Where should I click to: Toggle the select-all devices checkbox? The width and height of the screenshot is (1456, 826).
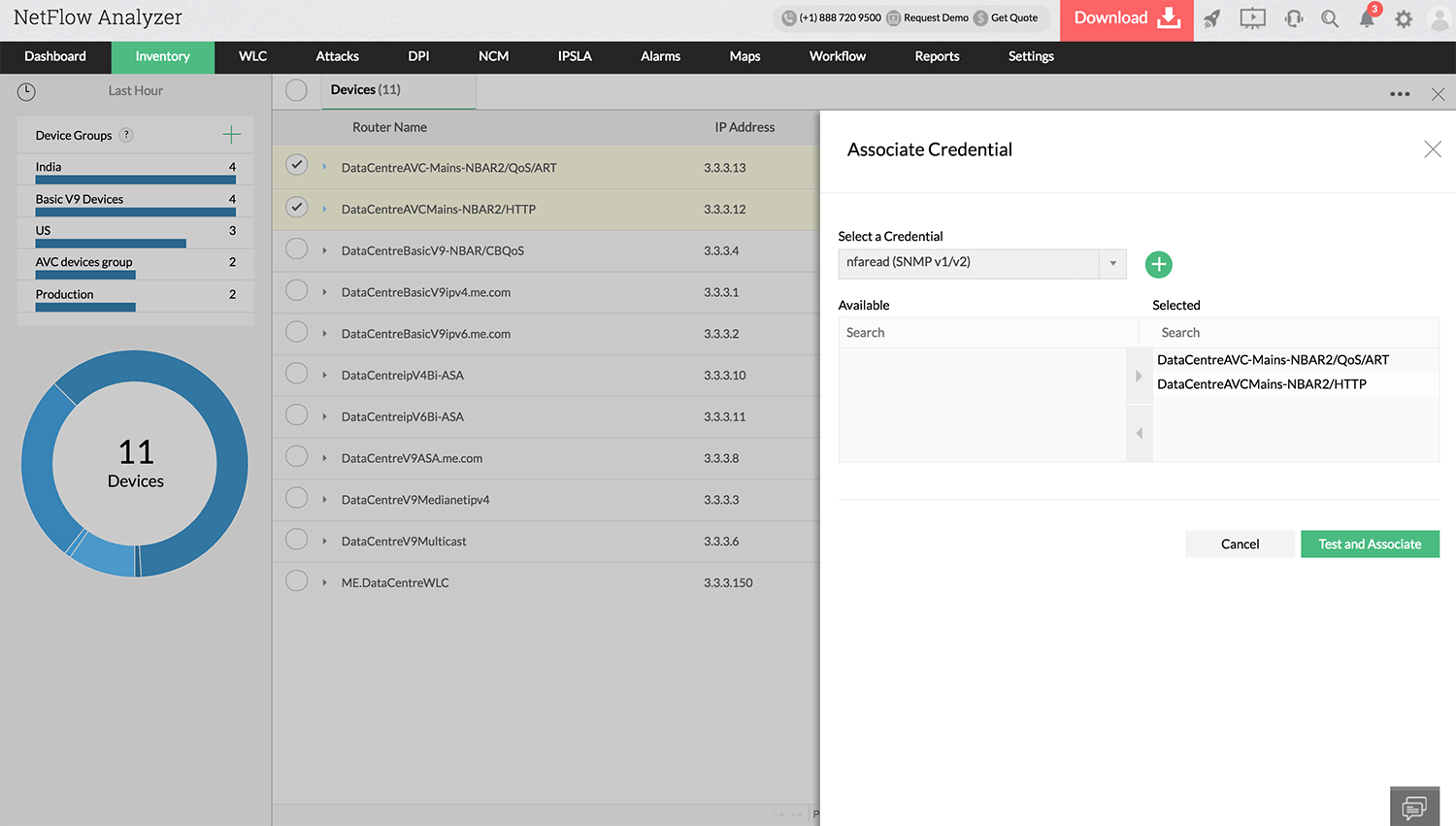pyautogui.click(x=297, y=90)
